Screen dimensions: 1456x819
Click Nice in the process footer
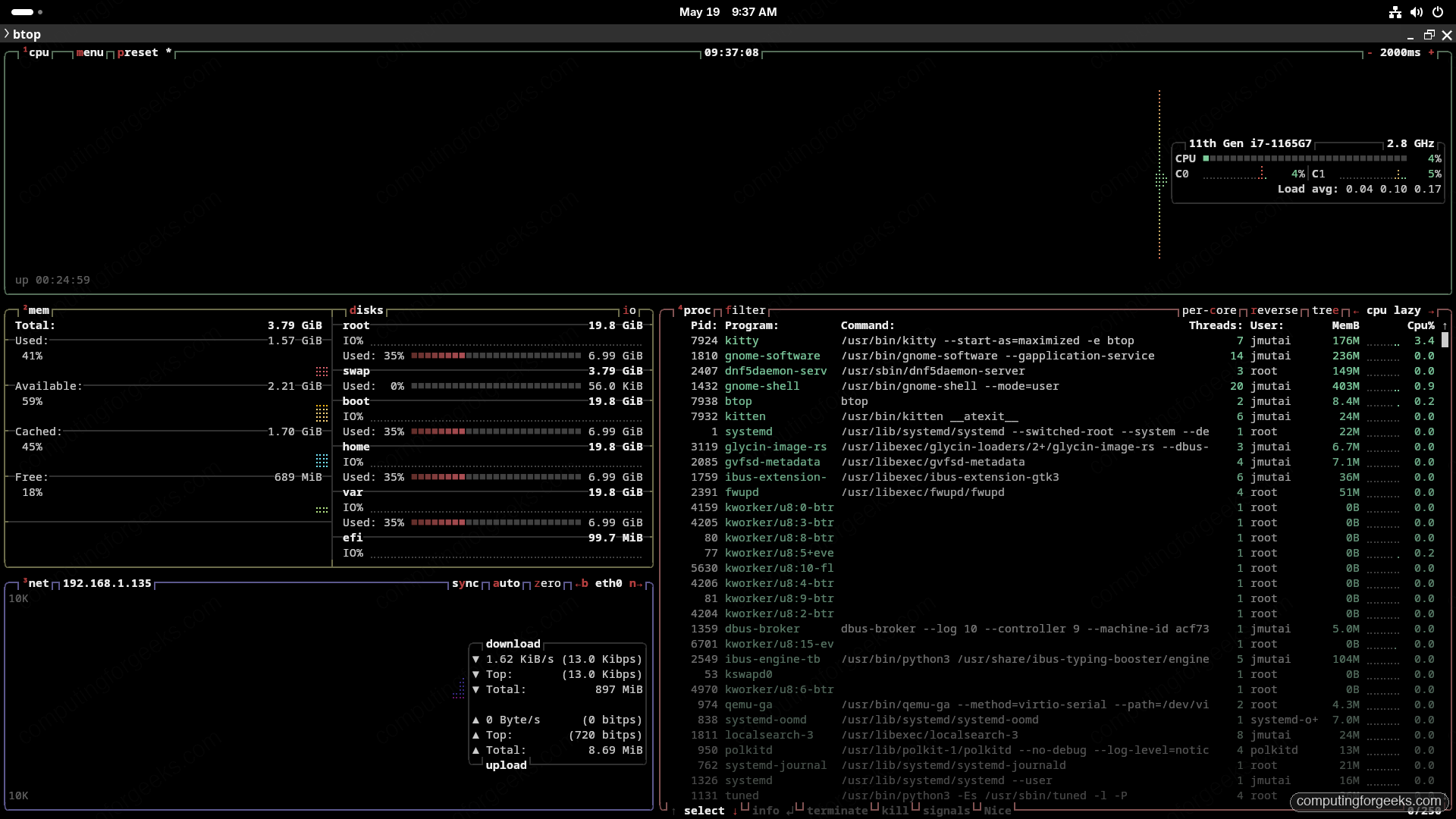[997, 811]
